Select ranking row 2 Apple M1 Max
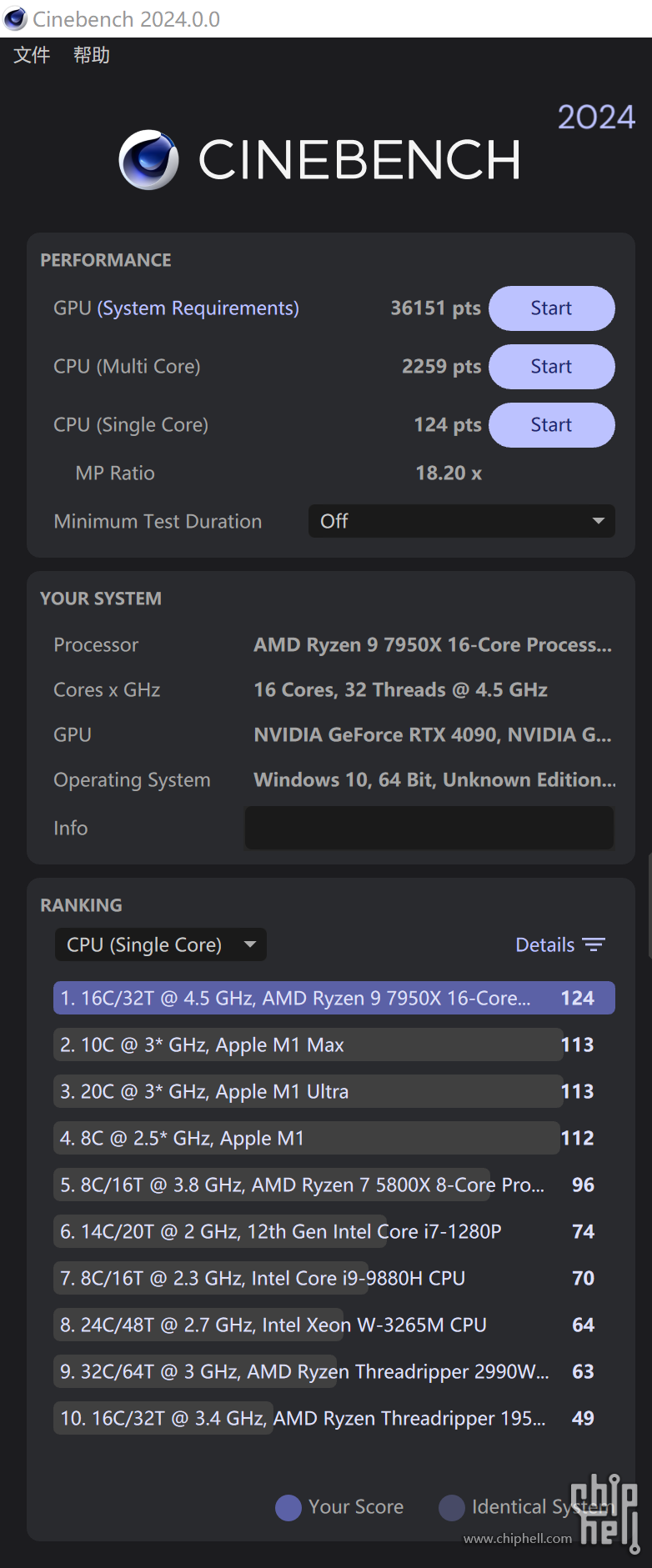Screen dimensions: 652x1568 [334, 1044]
